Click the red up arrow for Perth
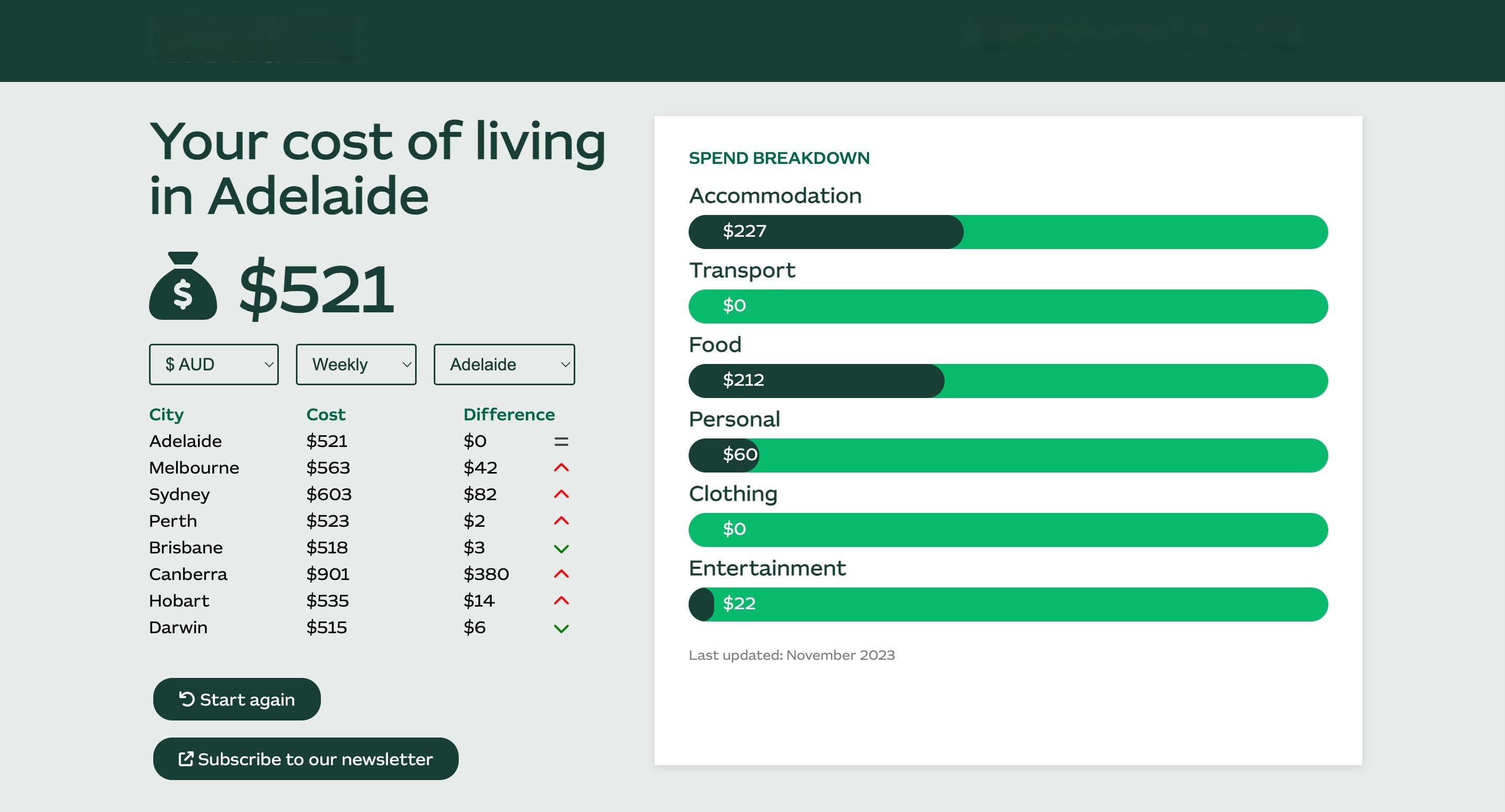This screenshot has height=812, width=1505. (561, 520)
